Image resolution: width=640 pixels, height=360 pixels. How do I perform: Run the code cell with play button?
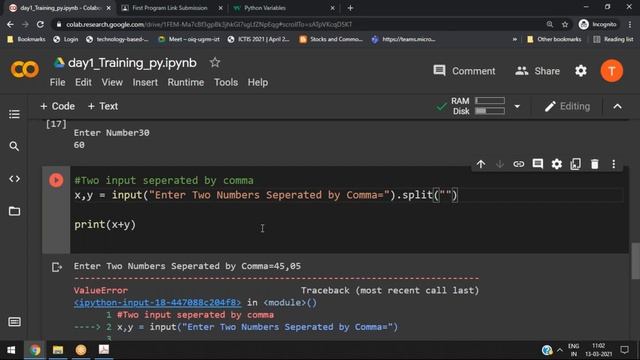(x=56, y=180)
